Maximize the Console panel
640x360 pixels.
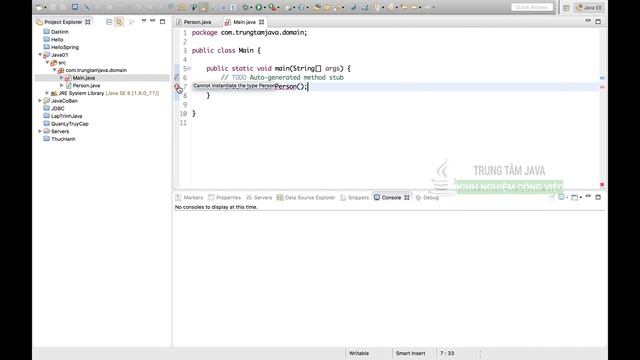598,197
